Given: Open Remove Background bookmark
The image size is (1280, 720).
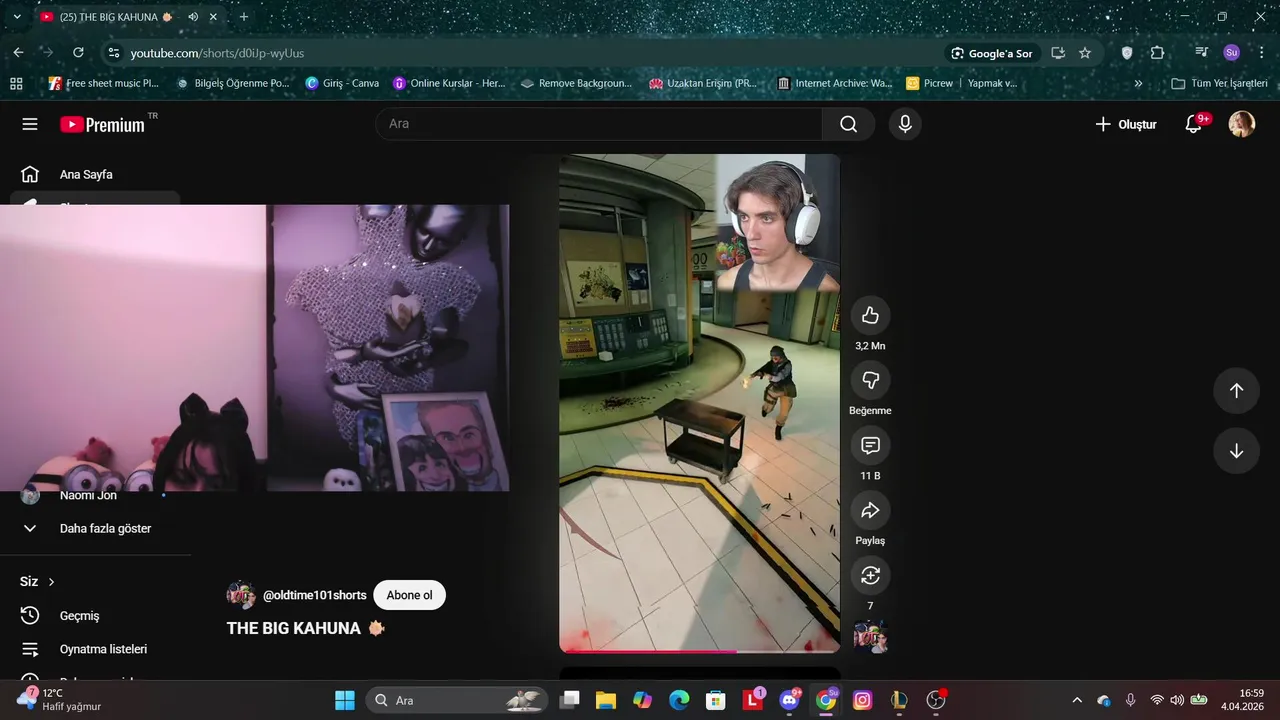Looking at the screenshot, I should pyautogui.click(x=577, y=83).
